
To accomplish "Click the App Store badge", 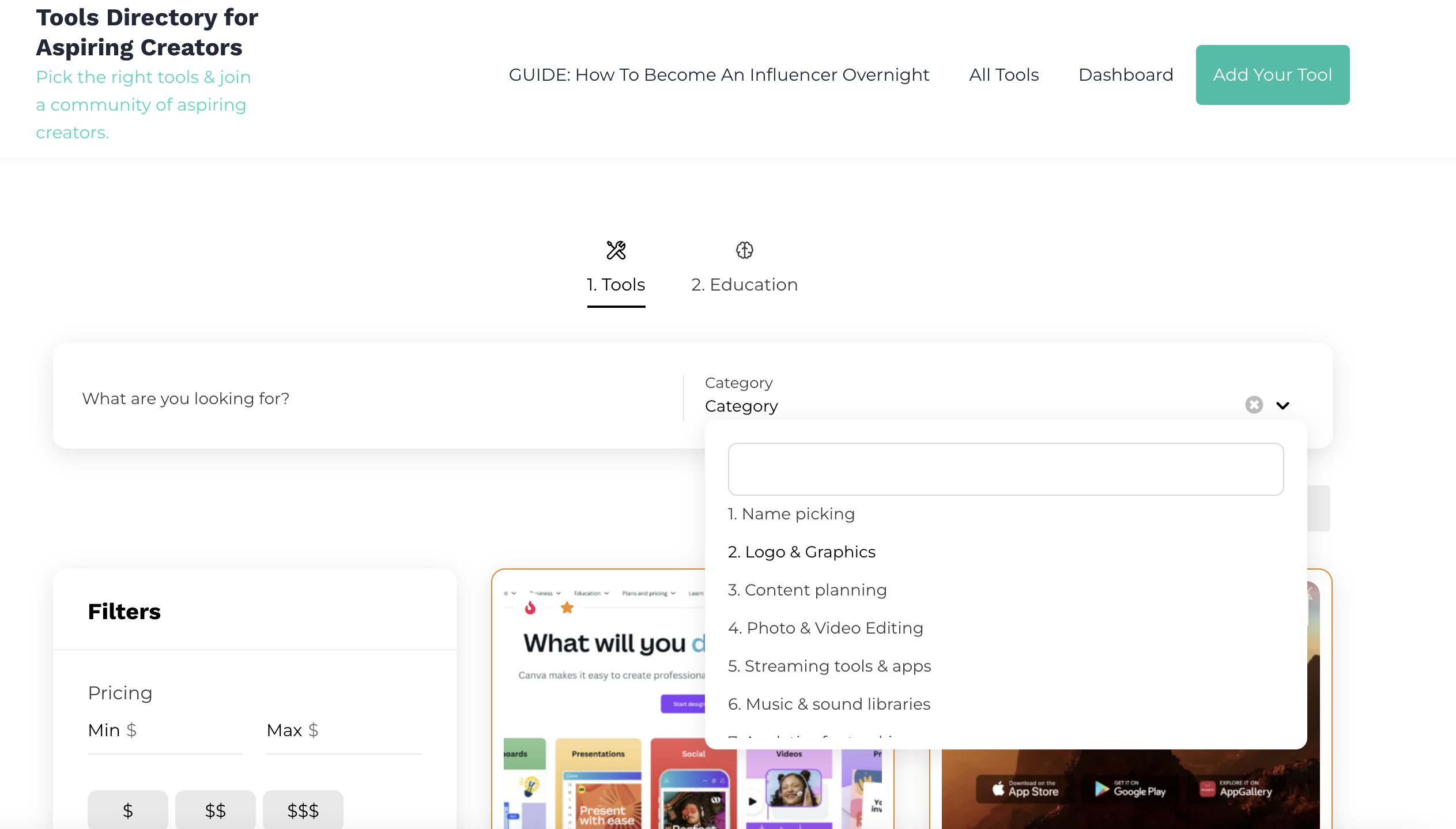I will point(1024,789).
